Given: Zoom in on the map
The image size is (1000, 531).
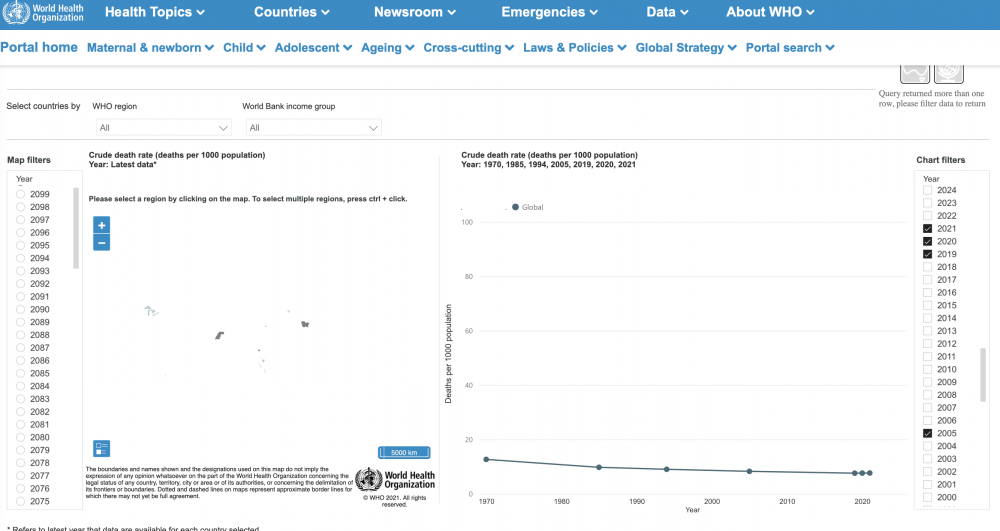Looking at the screenshot, I should tap(101, 225).
